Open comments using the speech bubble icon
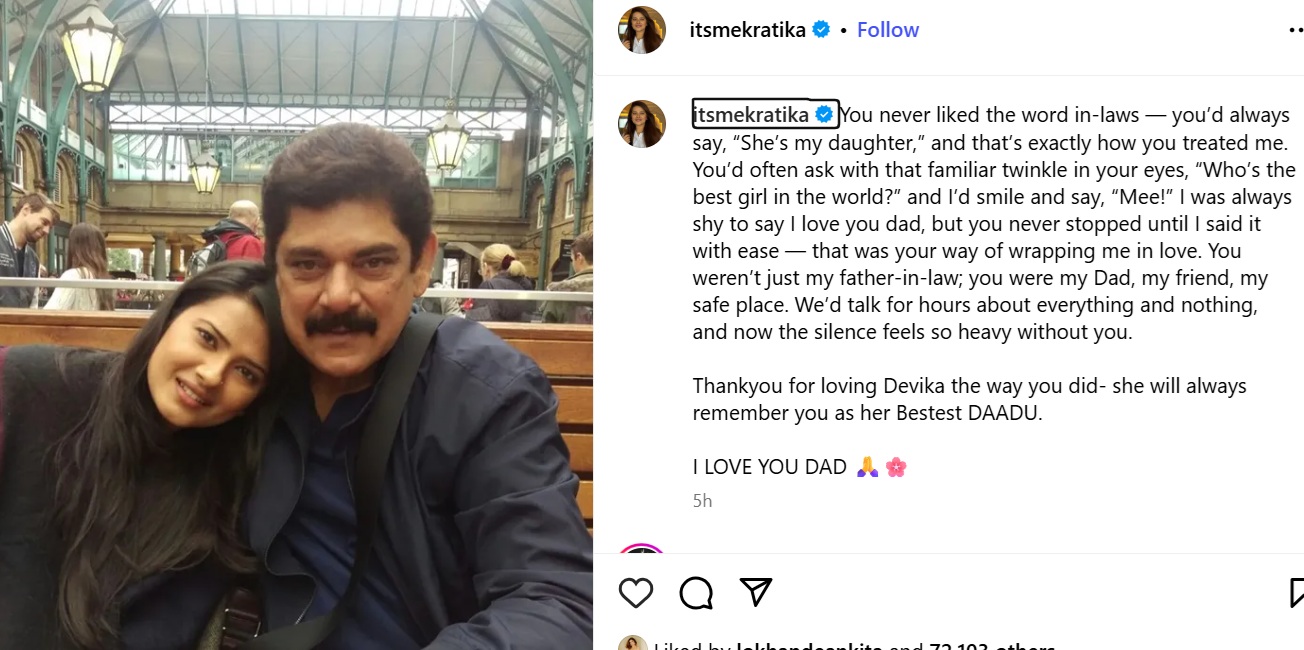Image resolution: width=1304 pixels, height=650 pixels. tap(696, 593)
